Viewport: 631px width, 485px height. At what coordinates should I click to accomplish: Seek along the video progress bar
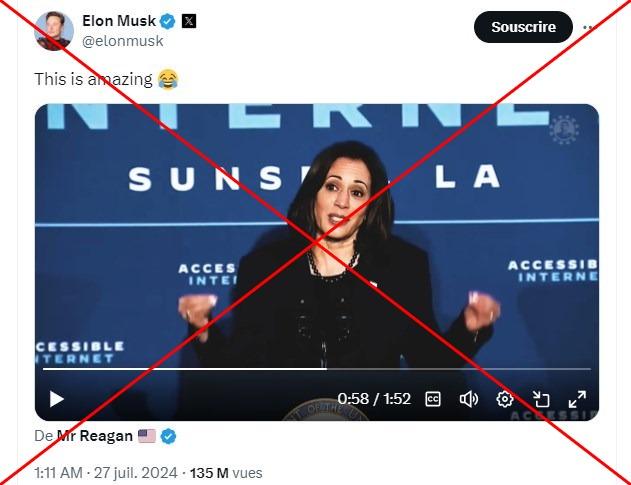[317, 369]
